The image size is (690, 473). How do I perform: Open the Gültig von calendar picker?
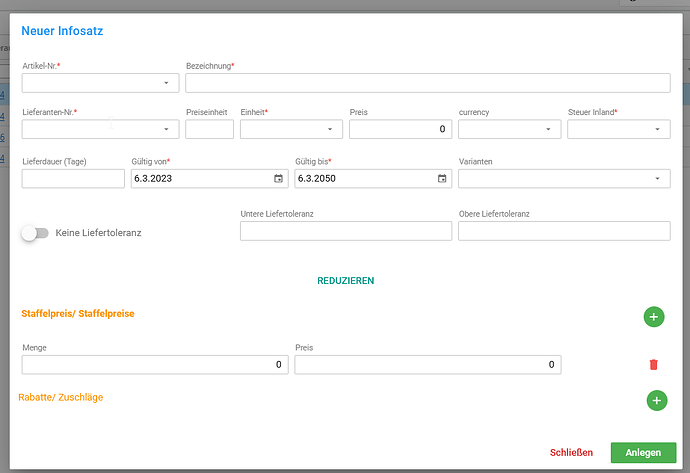(x=278, y=179)
